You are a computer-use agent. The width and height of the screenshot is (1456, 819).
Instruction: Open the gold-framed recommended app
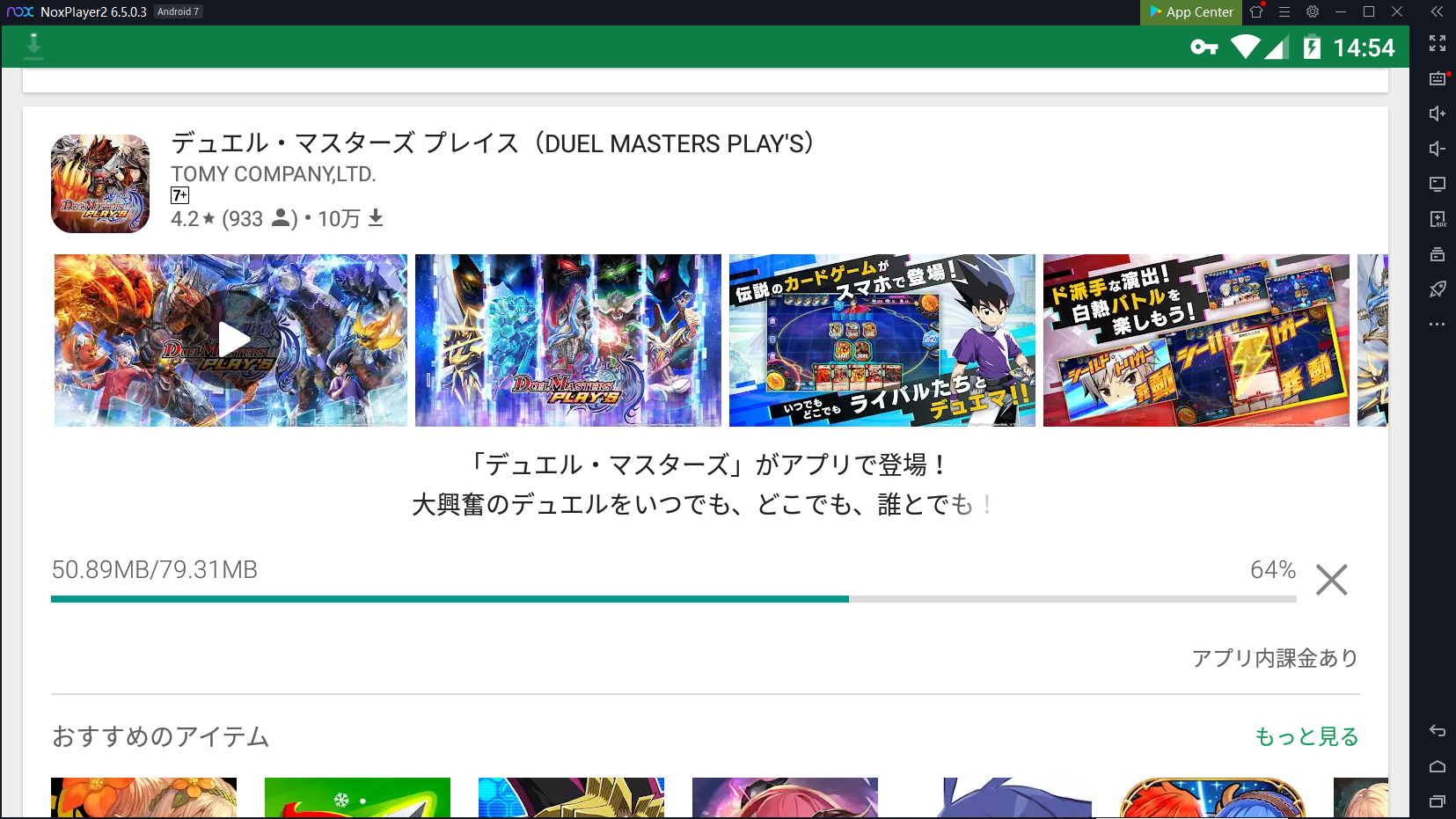[x=1212, y=798]
